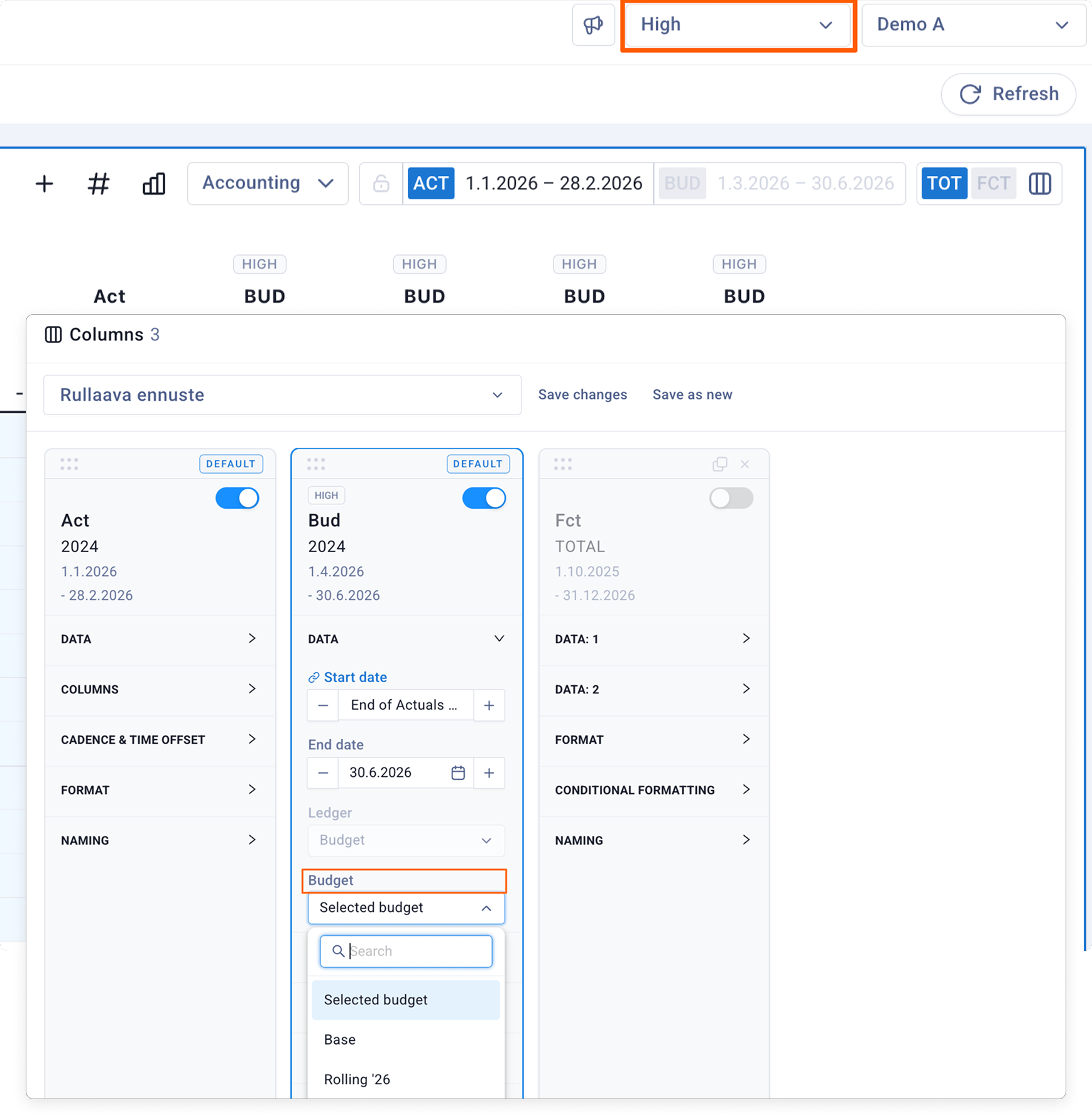
Task: Collapse DATA section in Bud card
Action: tap(407, 639)
